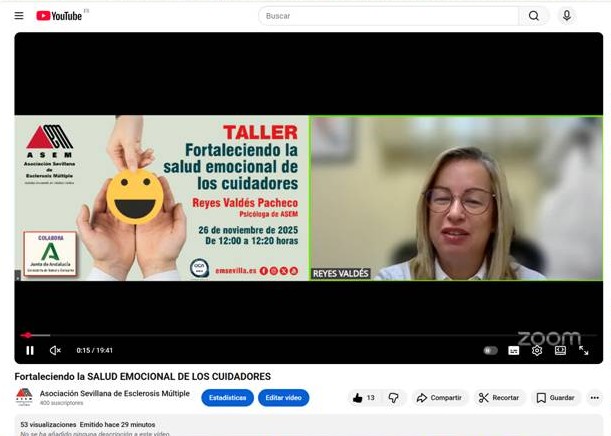The height and width of the screenshot is (436, 611).
Task: Like the video with thumbs up
Action: click(x=363, y=398)
